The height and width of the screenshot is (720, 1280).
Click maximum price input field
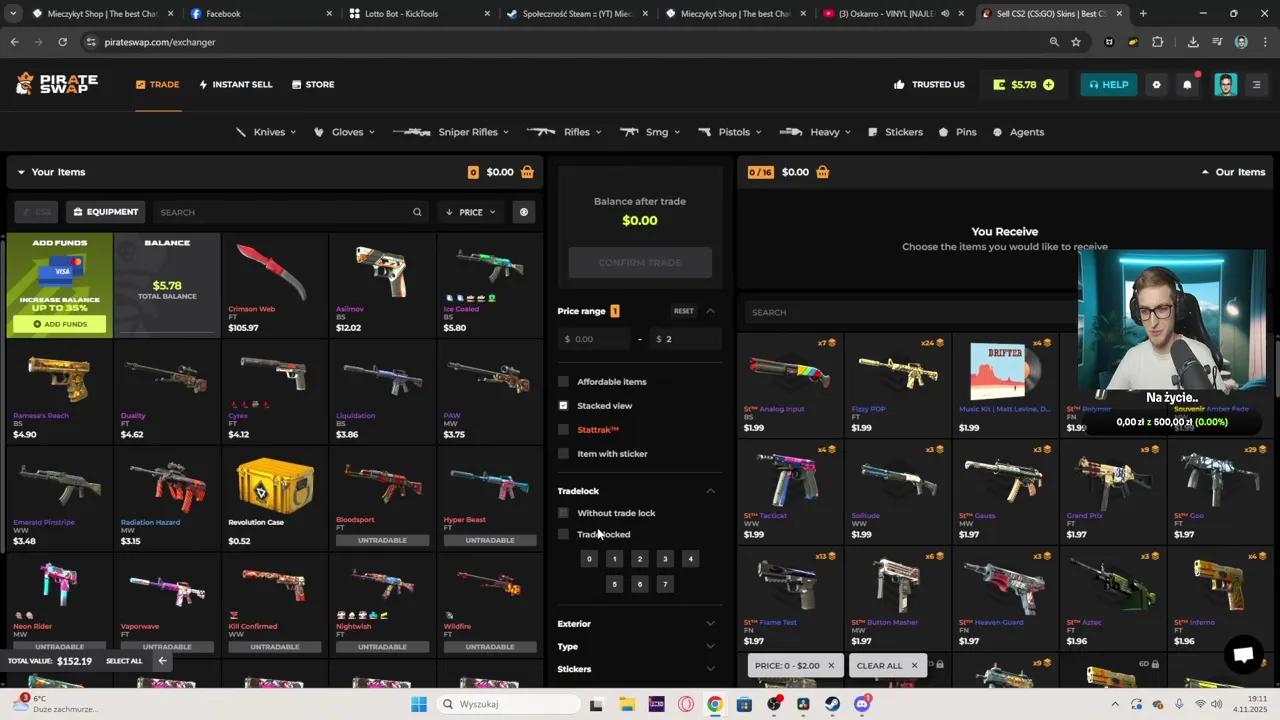[686, 339]
